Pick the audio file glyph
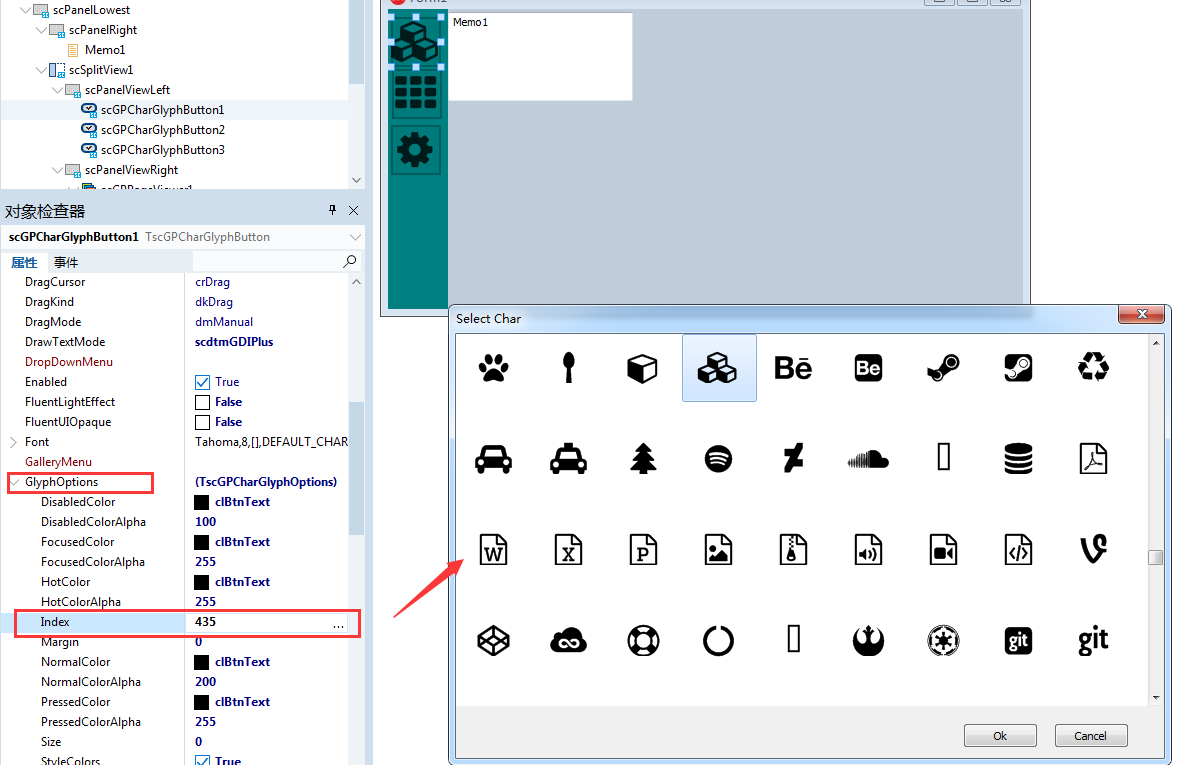The width and height of the screenshot is (1193, 765). [x=868, y=550]
